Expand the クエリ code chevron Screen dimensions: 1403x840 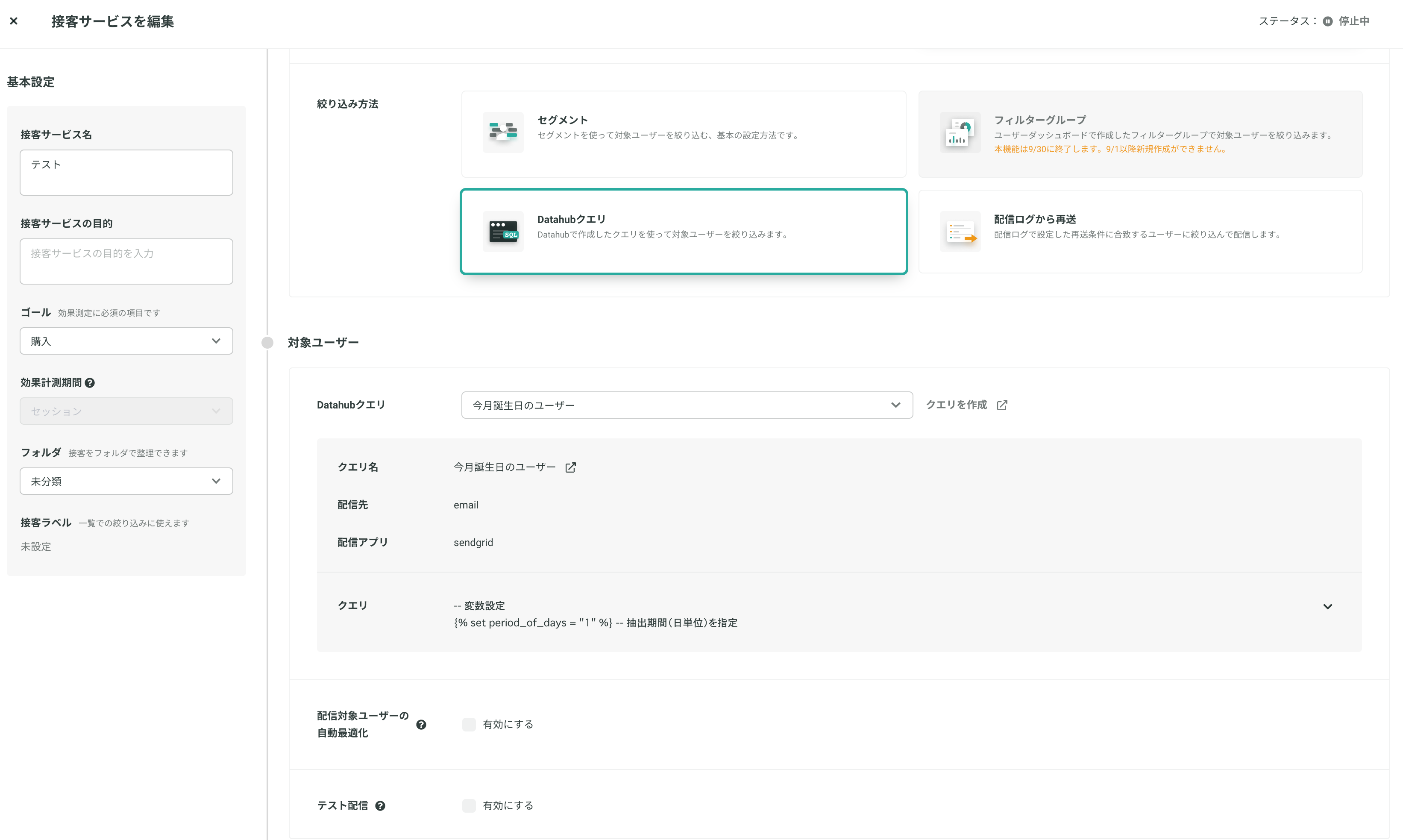(1327, 607)
